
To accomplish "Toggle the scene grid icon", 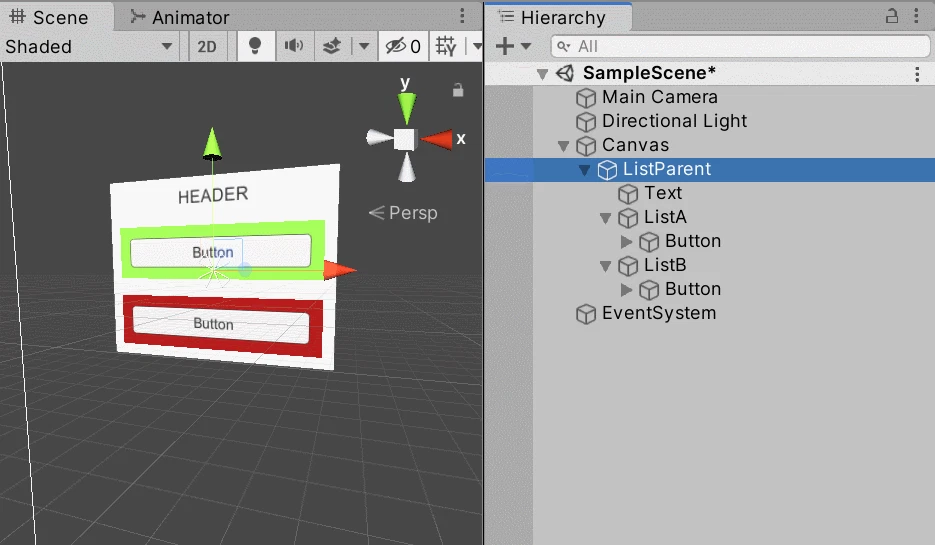I will tap(446, 47).
